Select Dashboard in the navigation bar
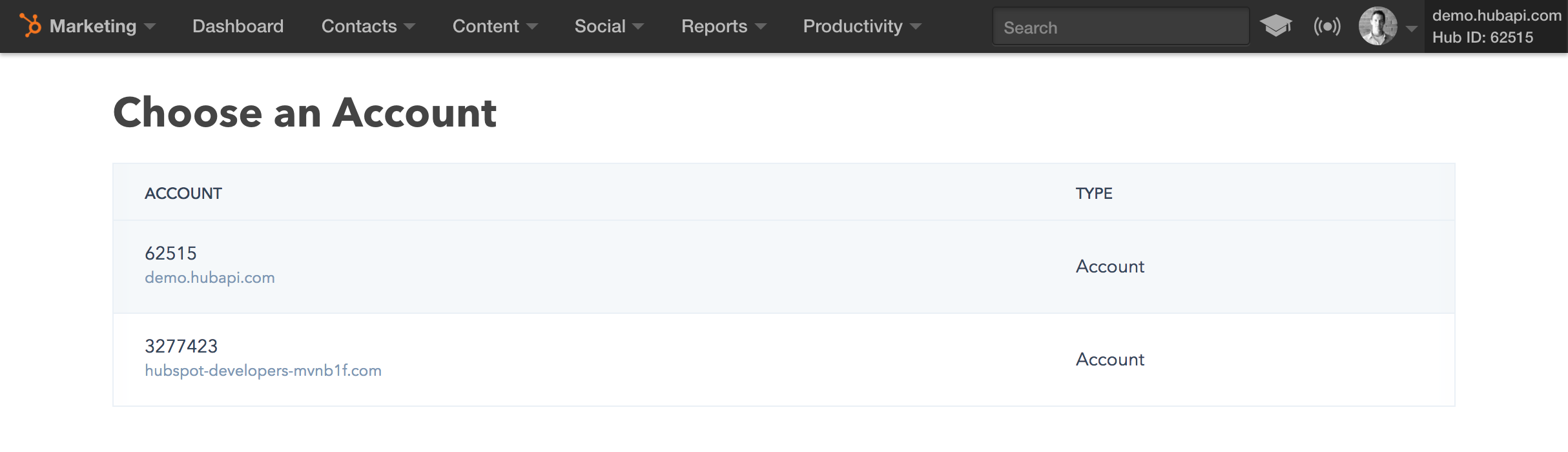The image size is (1568, 452). coord(238,26)
